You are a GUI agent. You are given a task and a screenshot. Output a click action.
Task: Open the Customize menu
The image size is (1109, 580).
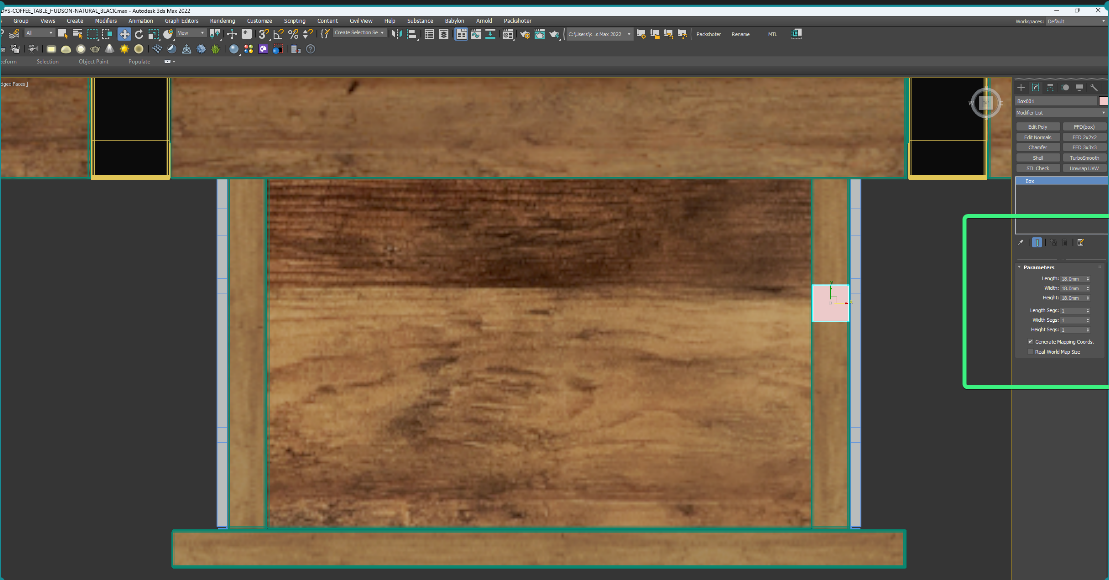(258, 20)
